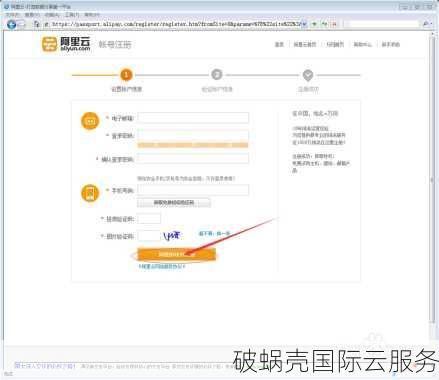Click the blue link in the page footer
This screenshot has height=380, width=439.
[x=45, y=366]
